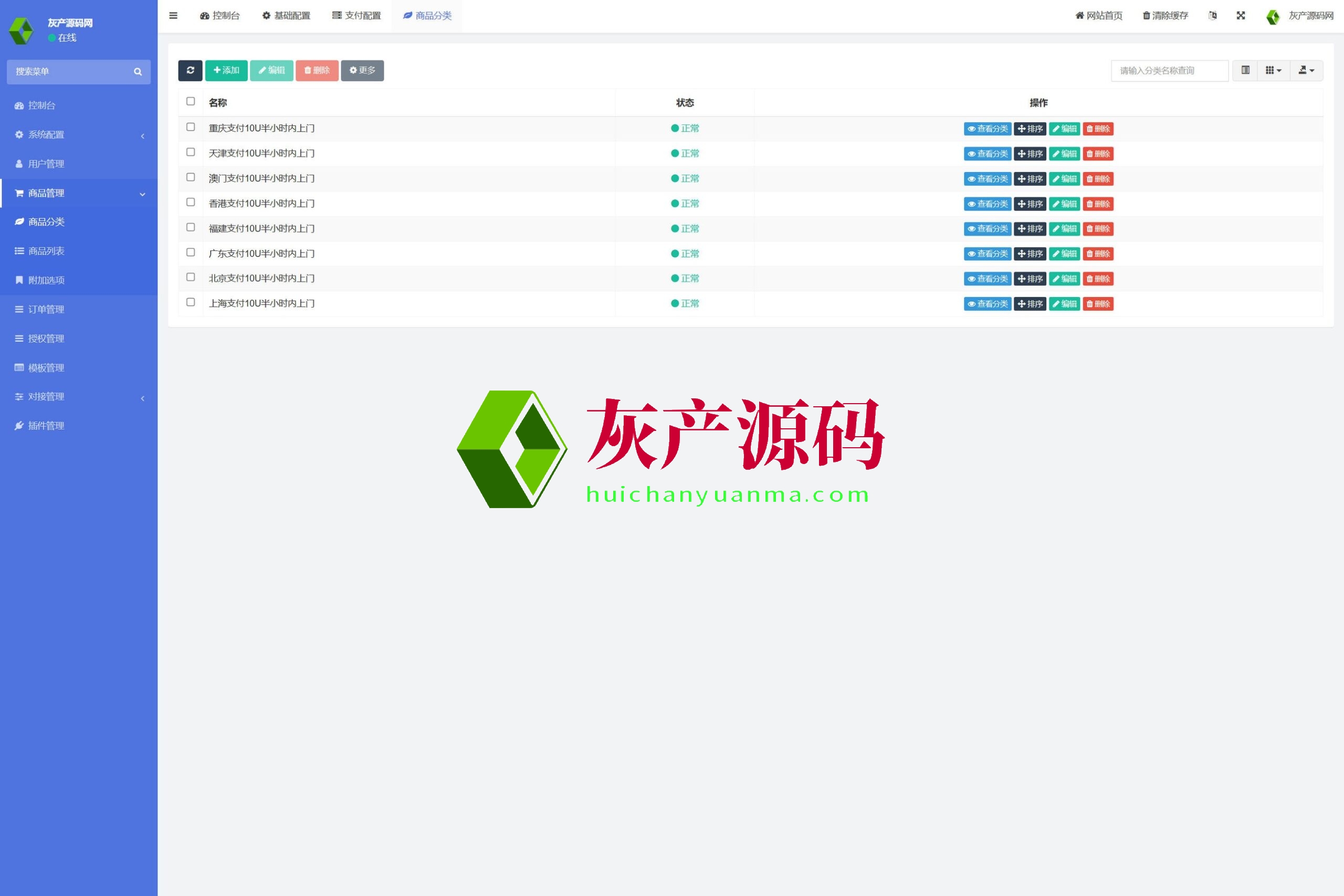This screenshot has width=1344, height=896.
Task: Open 插件管理 from the sidebar
Action: point(46,426)
